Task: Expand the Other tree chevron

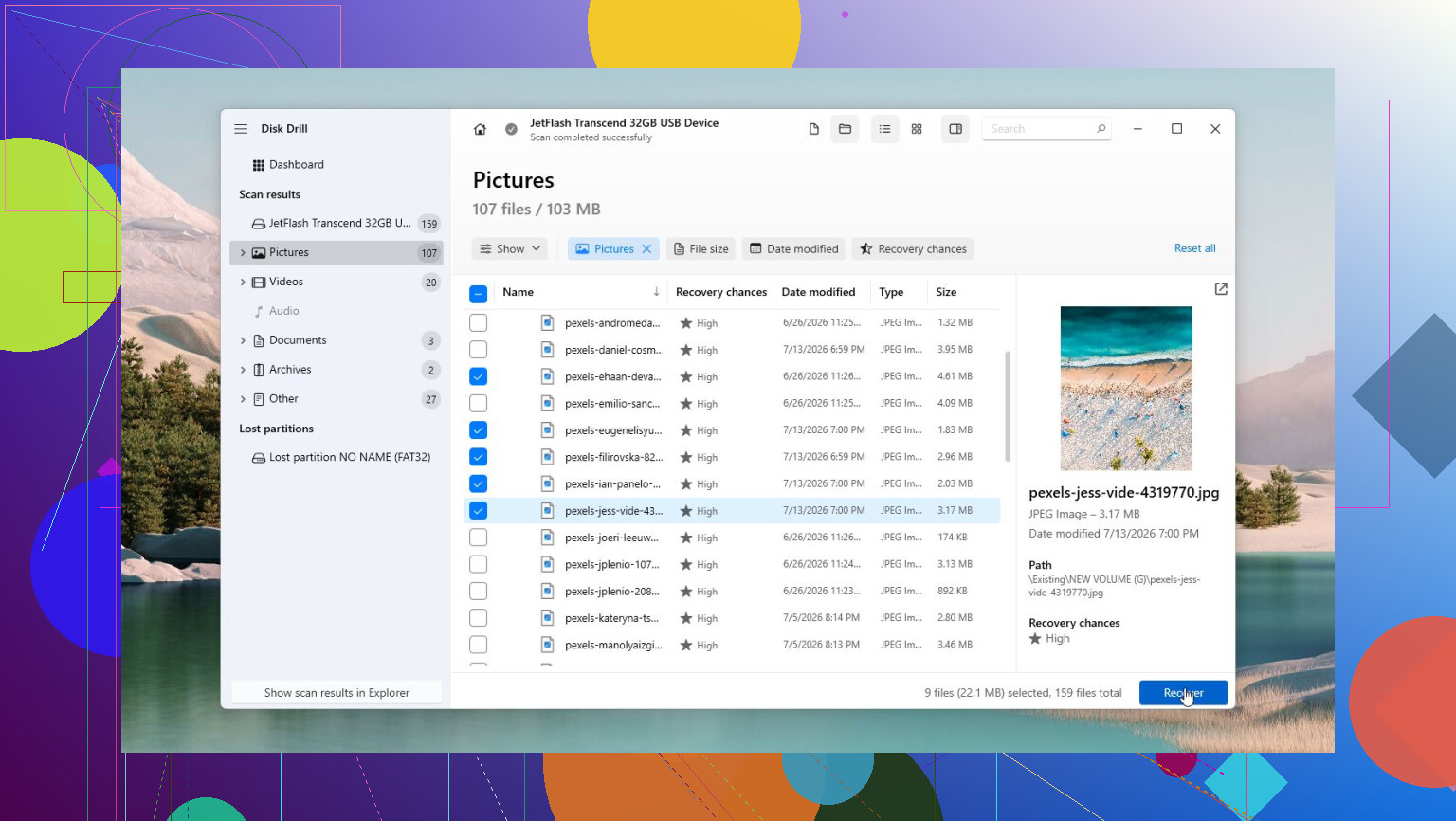Action: pyautogui.click(x=243, y=399)
